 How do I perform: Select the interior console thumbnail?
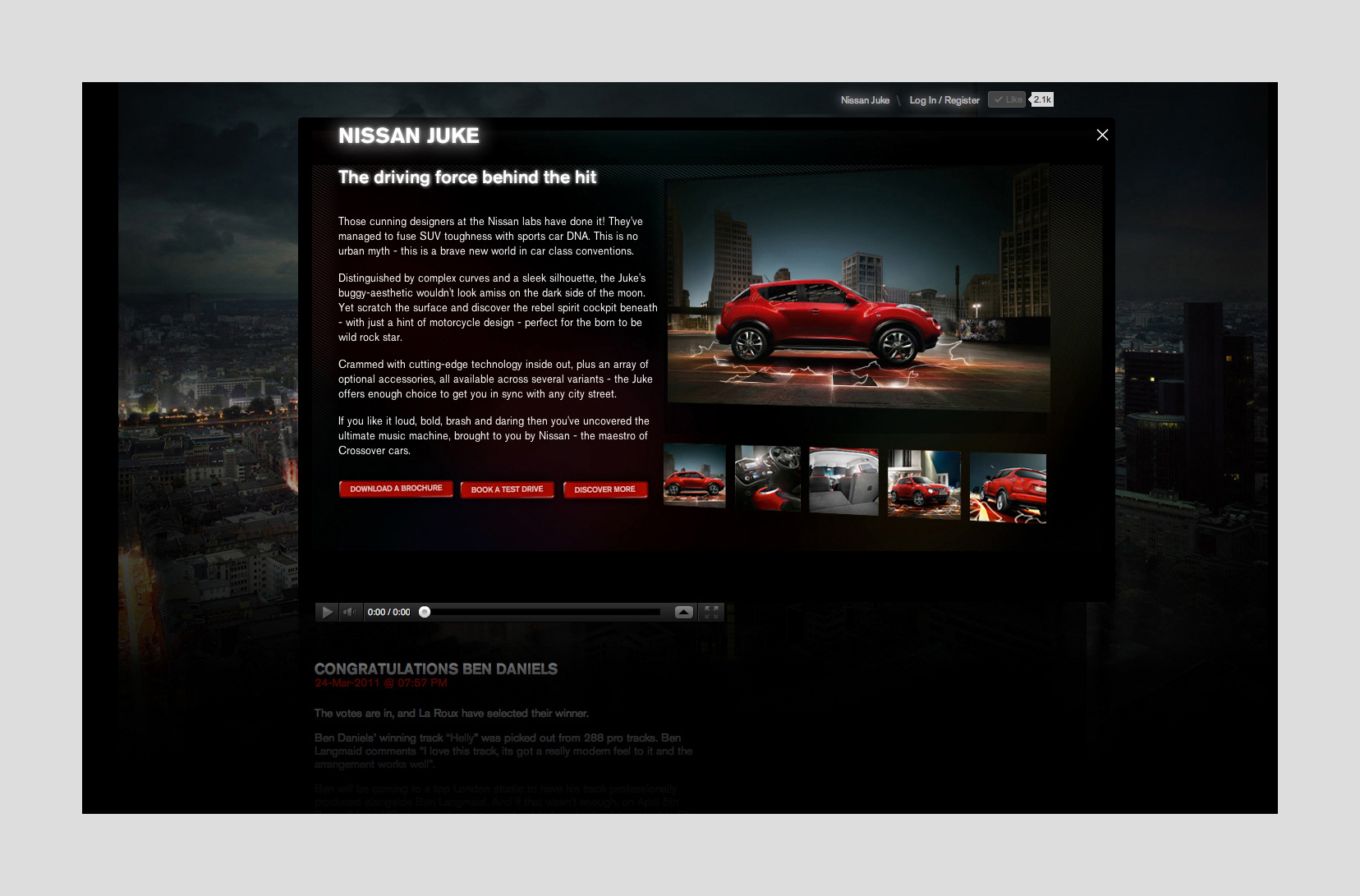[x=767, y=478]
